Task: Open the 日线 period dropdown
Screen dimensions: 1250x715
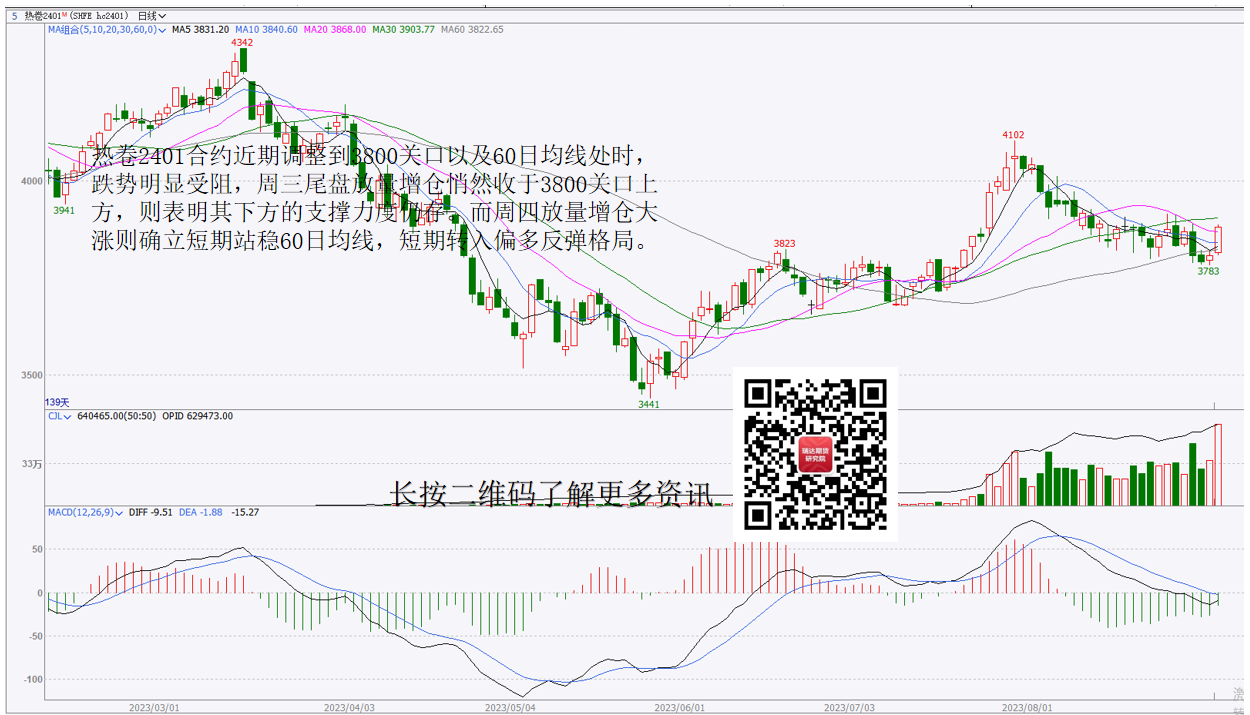Action: point(151,16)
